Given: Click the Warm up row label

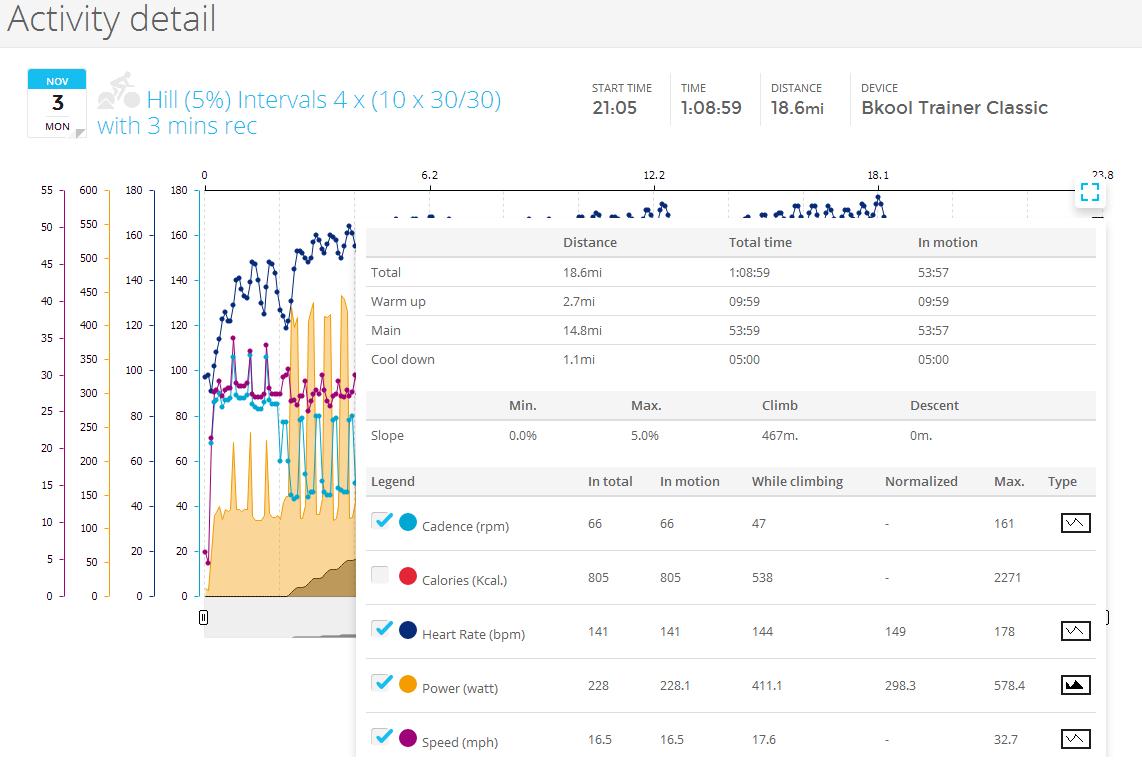Looking at the screenshot, I should (x=398, y=302).
